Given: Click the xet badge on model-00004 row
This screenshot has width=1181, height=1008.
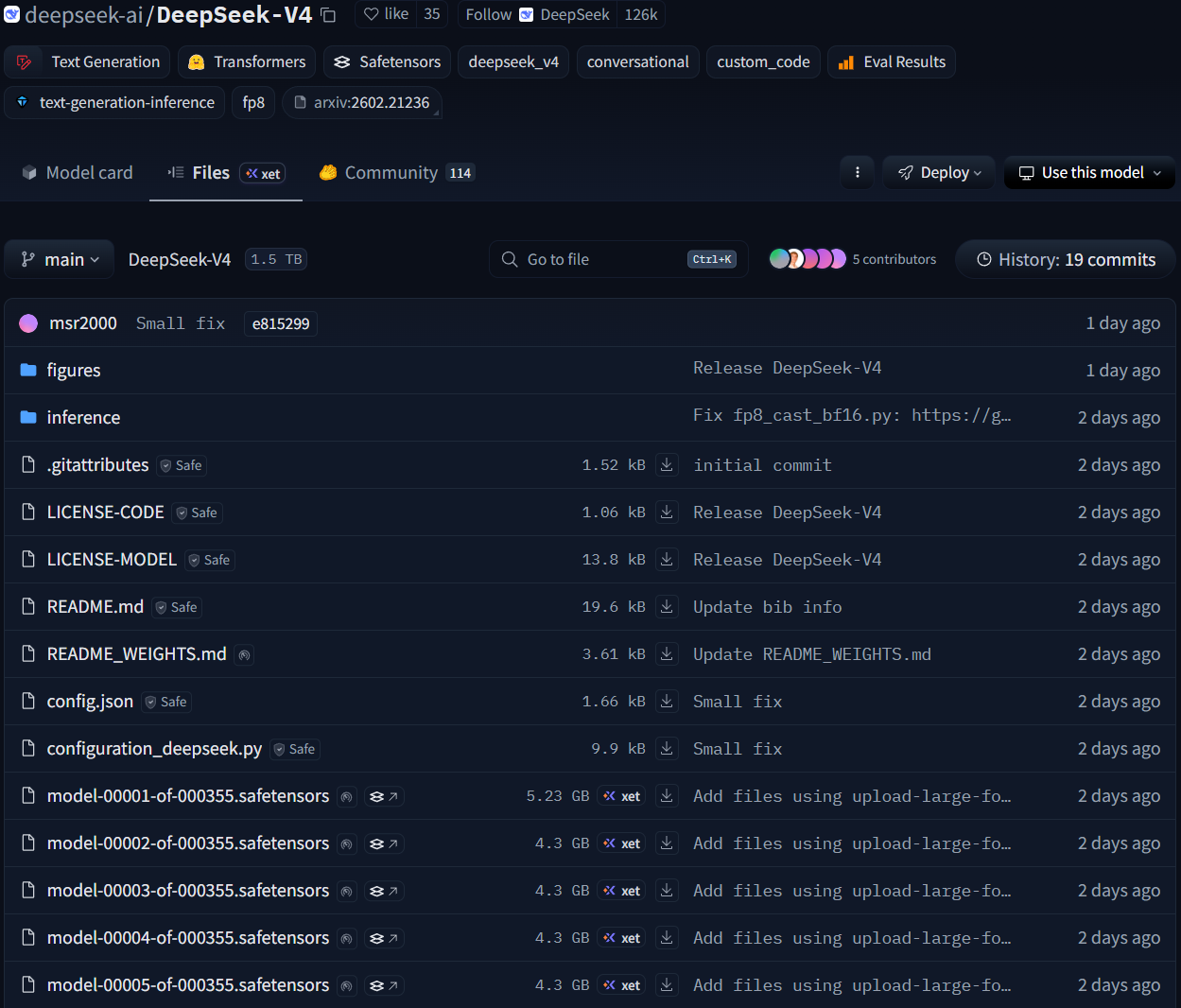Looking at the screenshot, I should point(621,938).
